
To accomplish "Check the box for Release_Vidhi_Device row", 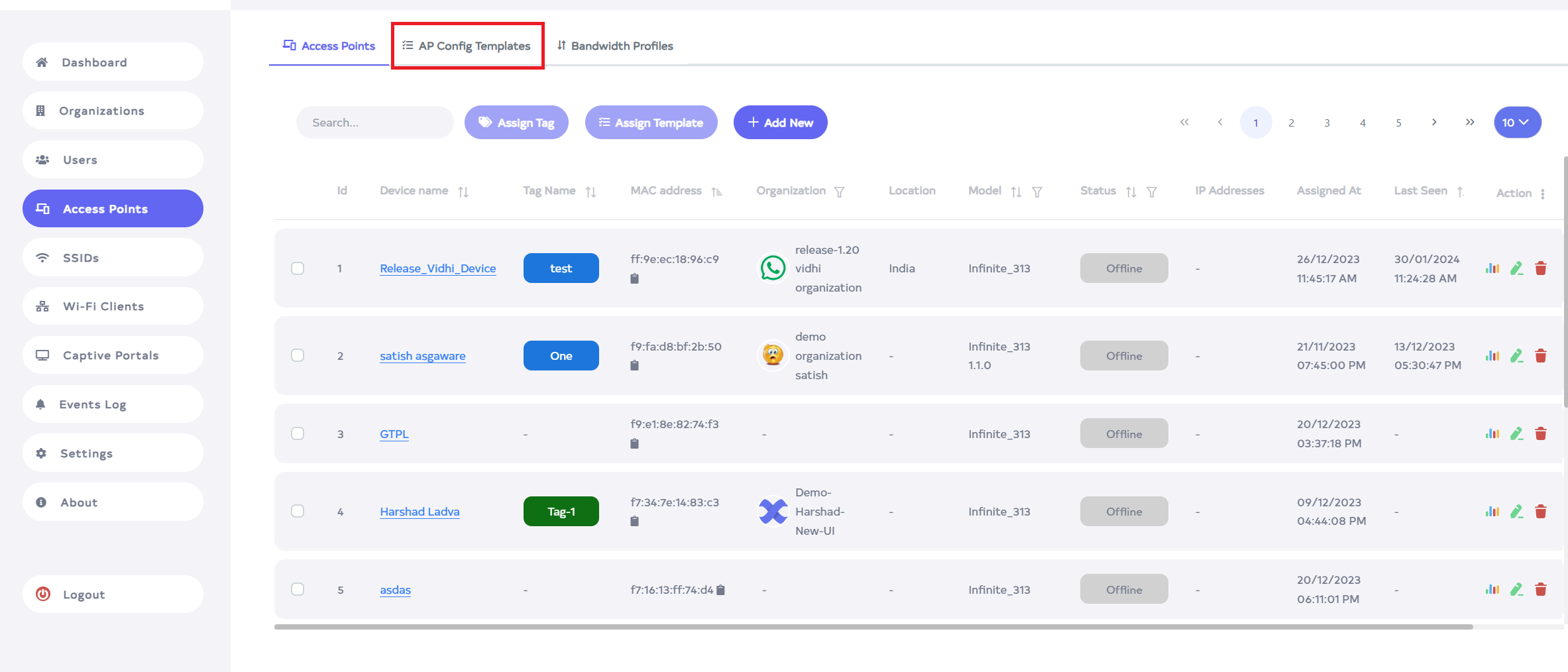I will [298, 268].
